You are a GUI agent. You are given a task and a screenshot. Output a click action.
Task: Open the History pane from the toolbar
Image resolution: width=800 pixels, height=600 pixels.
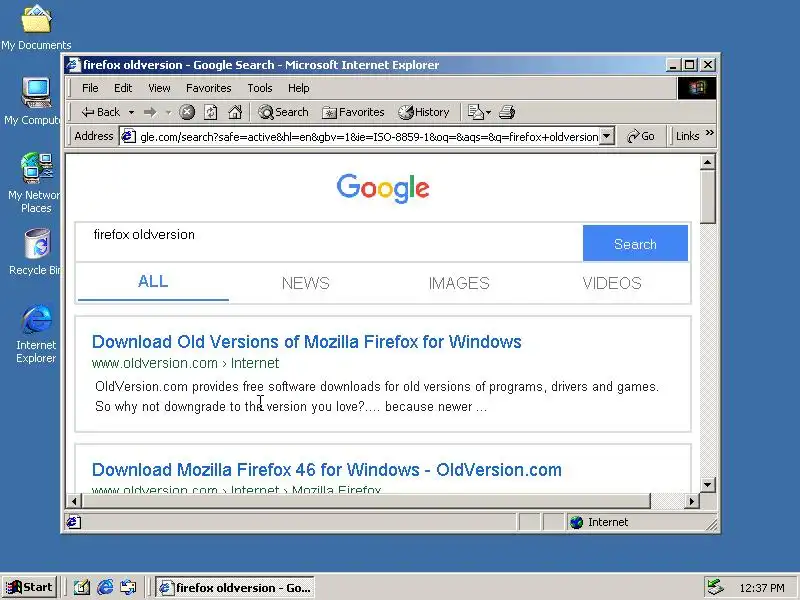click(424, 112)
